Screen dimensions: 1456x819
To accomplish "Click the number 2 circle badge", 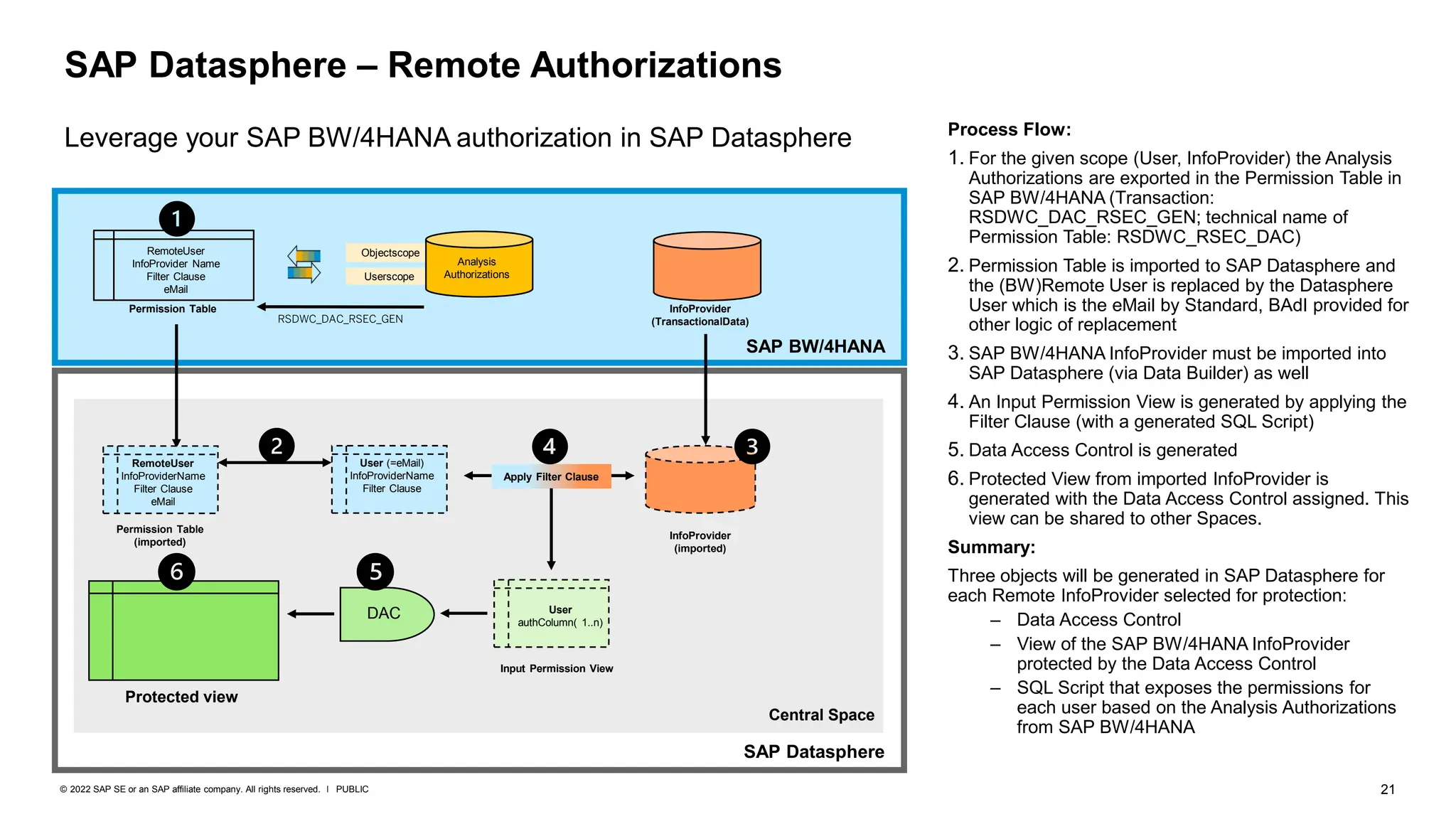I will [277, 446].
